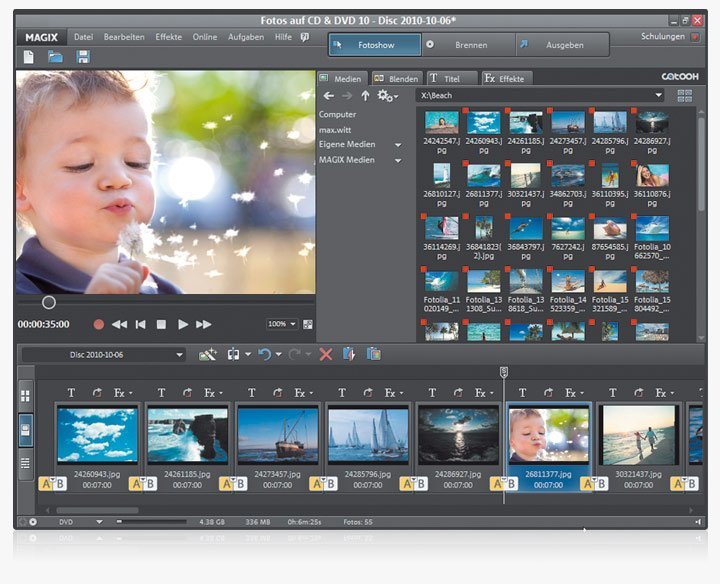Click the up-arrow parent folder icon
720x584 pixels.
pyautogui.click(x=365, y=96)
